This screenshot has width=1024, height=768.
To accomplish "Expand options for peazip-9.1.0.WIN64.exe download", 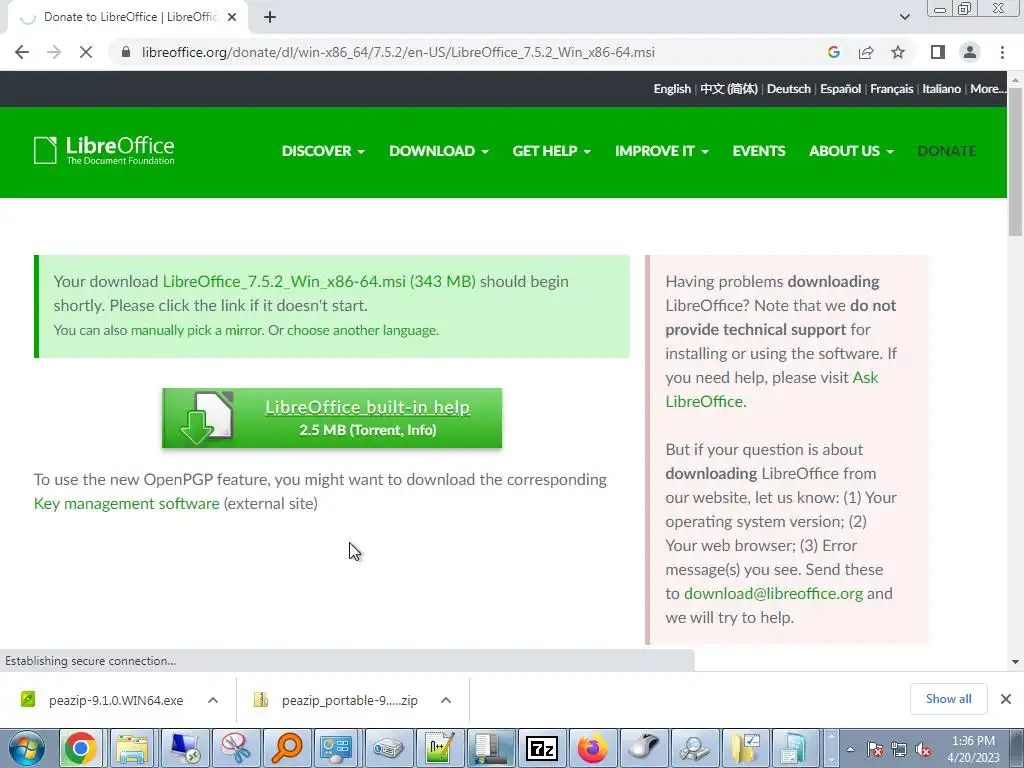I will tap(213, 700).
